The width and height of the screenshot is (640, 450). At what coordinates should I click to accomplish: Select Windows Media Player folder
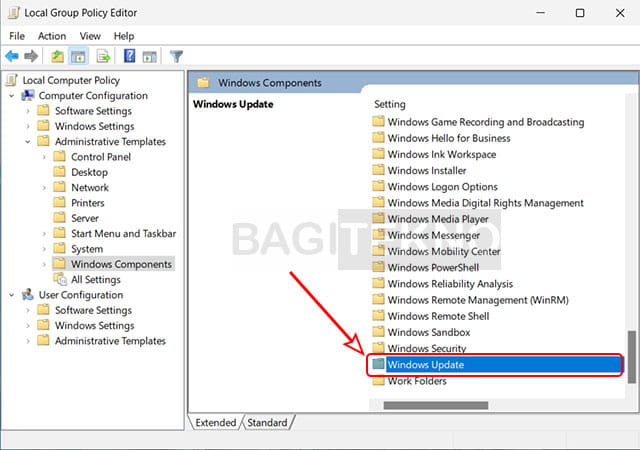[x=438, y=219]
